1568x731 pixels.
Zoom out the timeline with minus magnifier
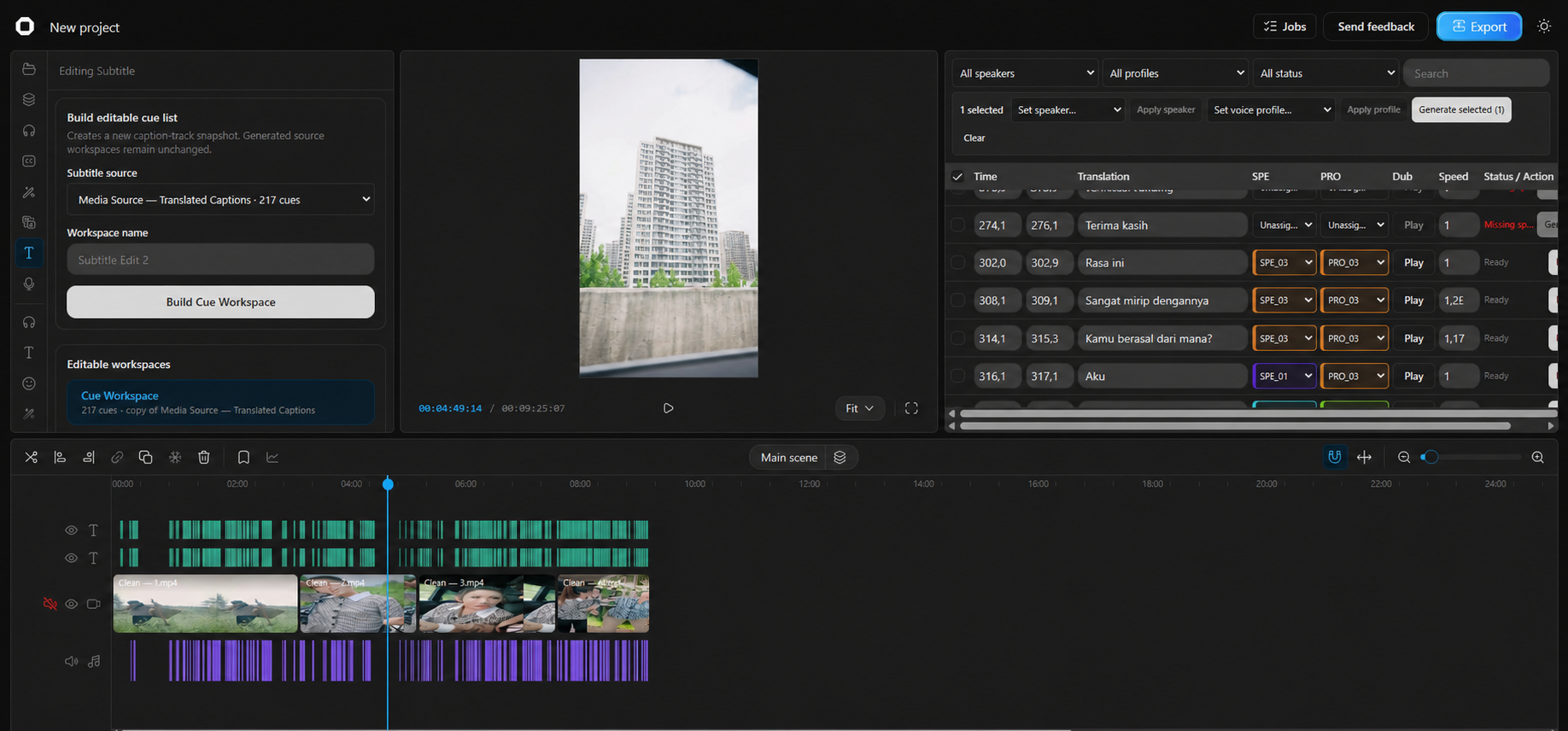coord(1404,457)
